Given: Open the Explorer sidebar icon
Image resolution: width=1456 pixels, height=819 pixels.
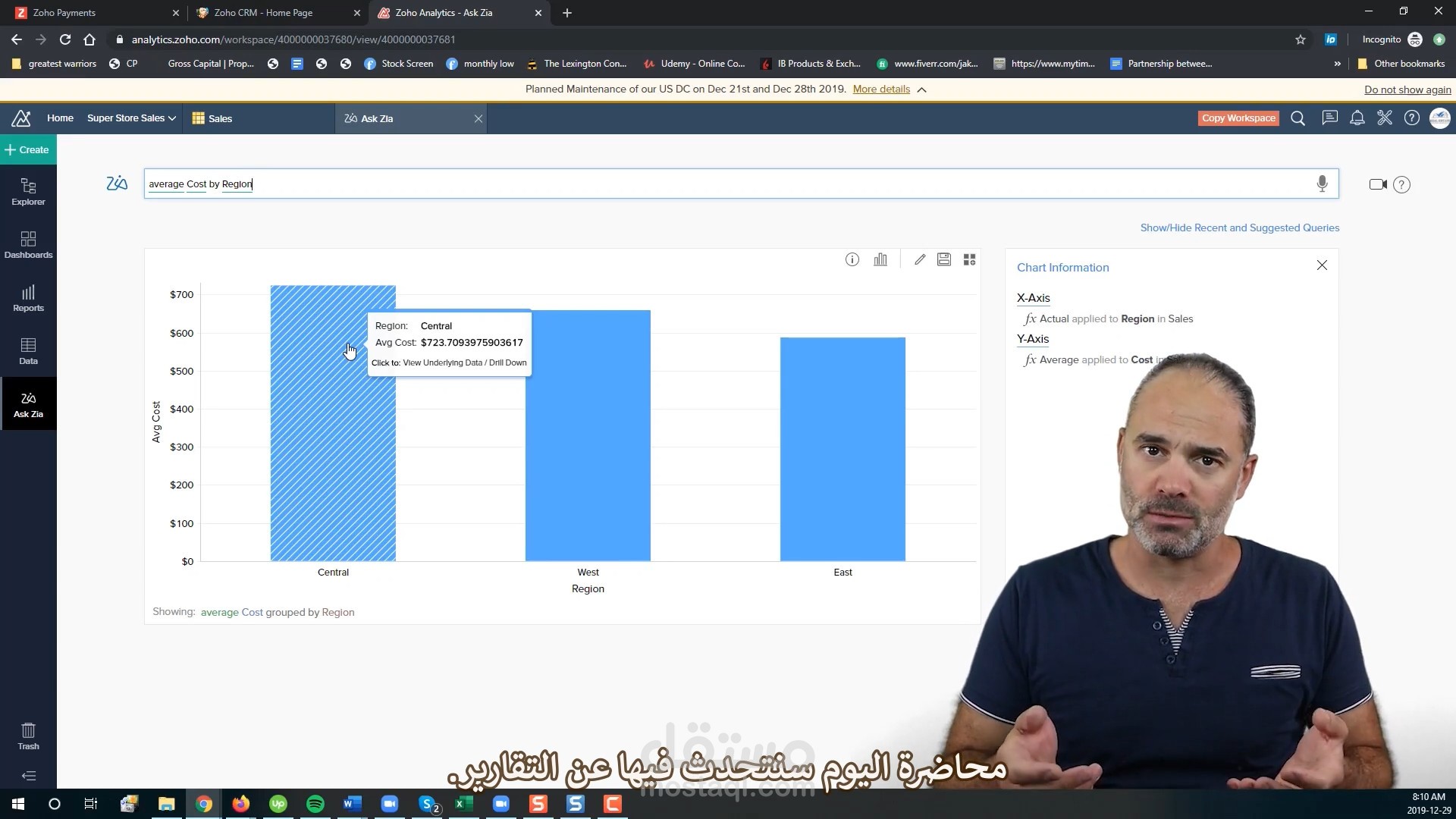Looking at the screenshot, I should [x=28, y=192].
